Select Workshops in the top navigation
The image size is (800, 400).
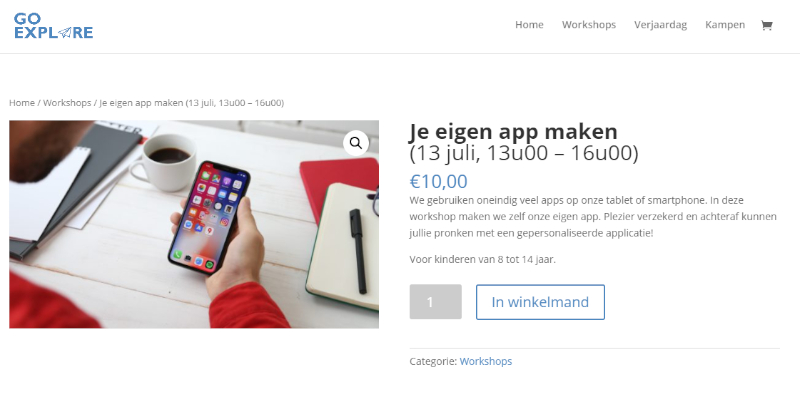pos(589,24)
